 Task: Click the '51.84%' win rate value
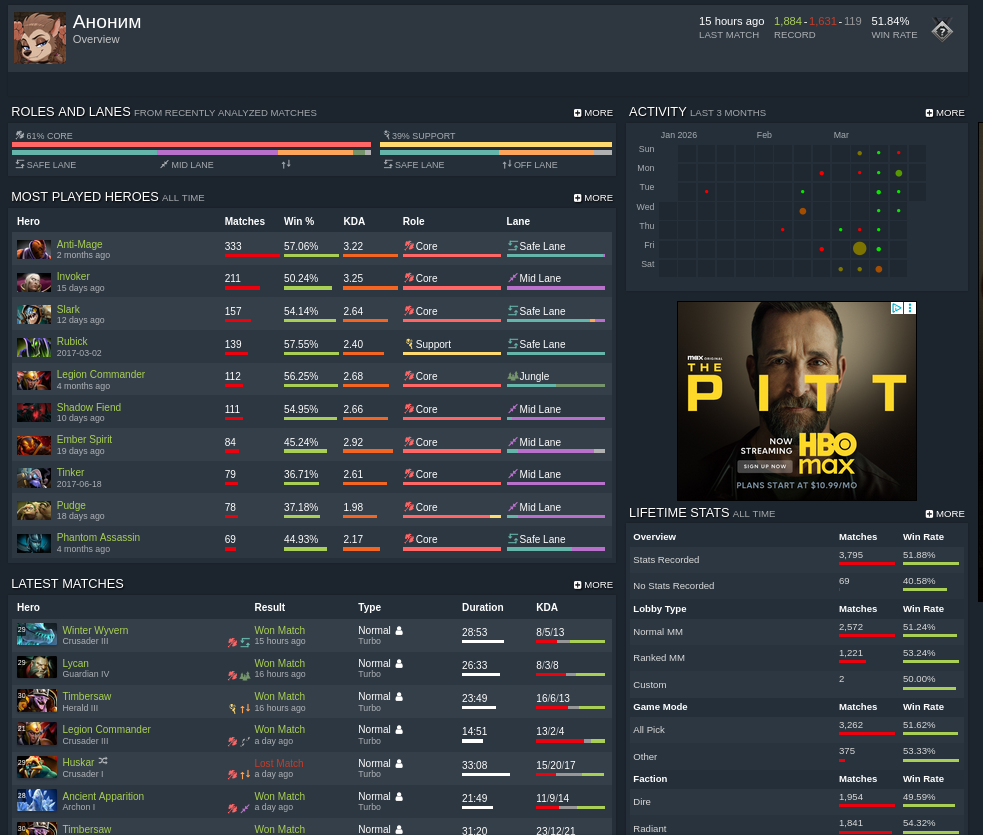point(890,21)
